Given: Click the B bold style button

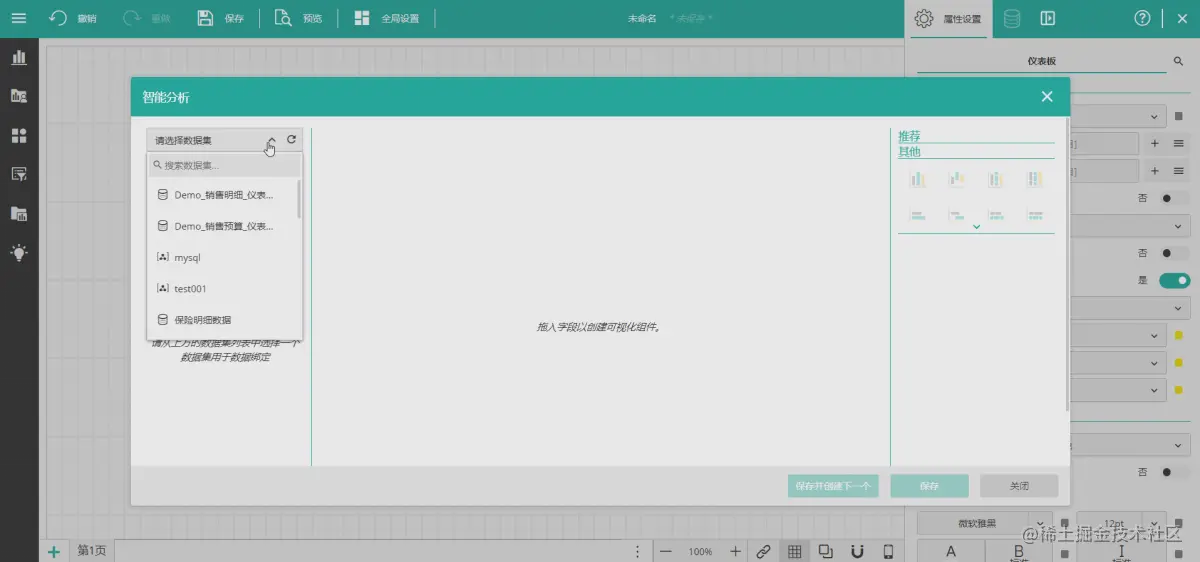Looking at the screenshot, I should (1019, 551).
